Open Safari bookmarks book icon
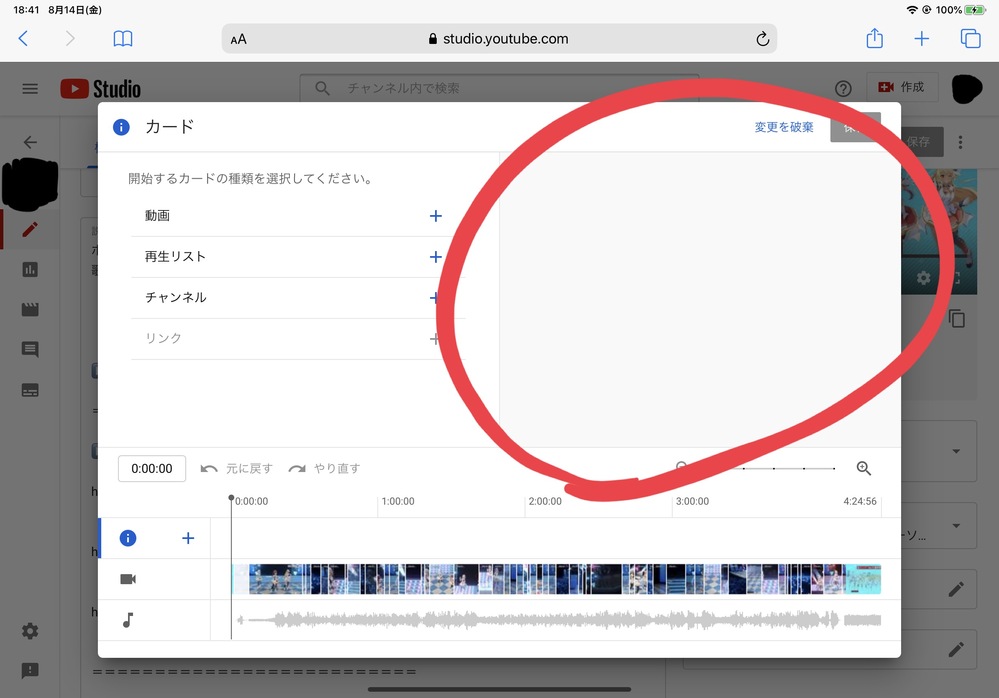 [x=122, y=39]
